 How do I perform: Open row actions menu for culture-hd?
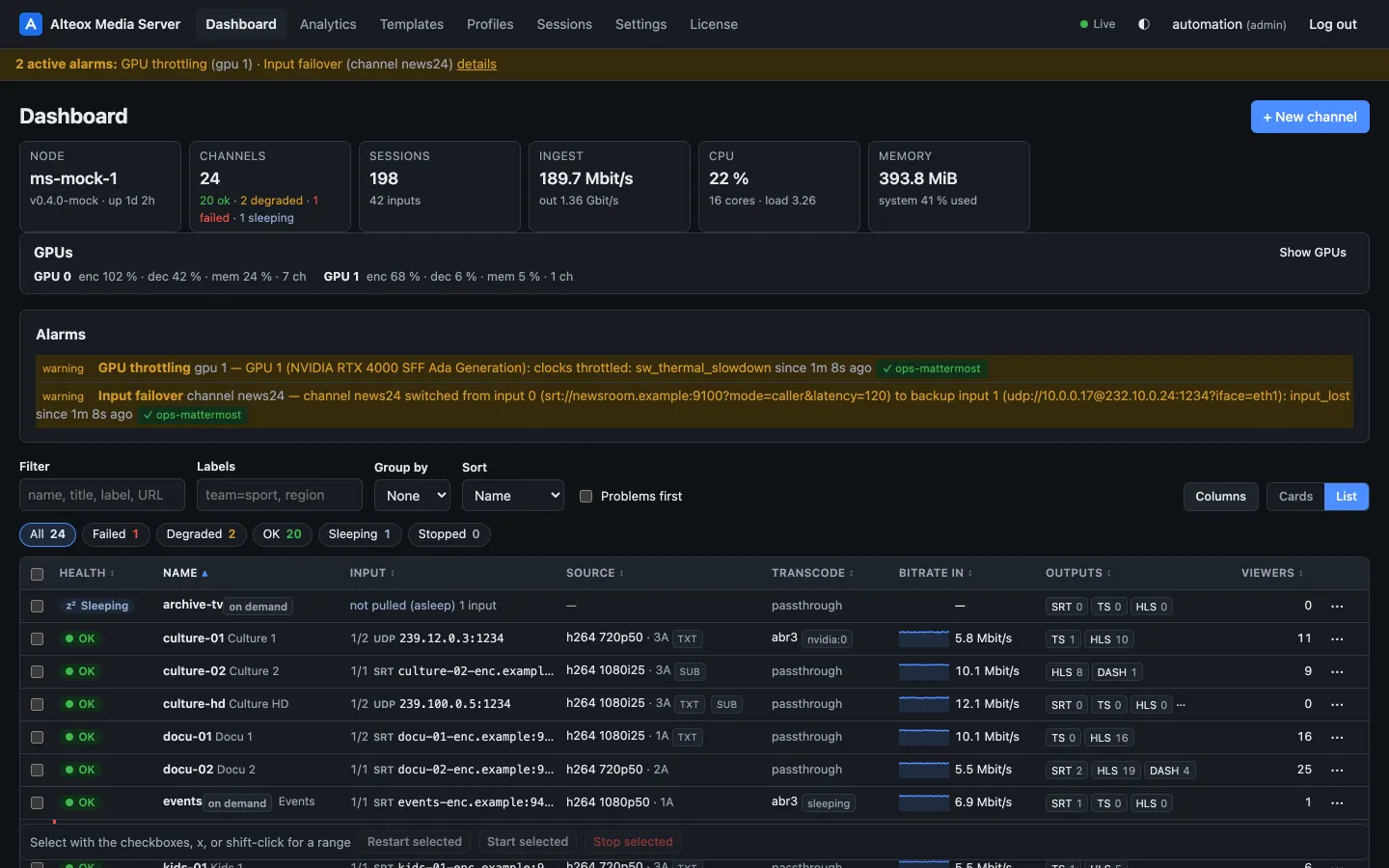(x=1337, y=705)
